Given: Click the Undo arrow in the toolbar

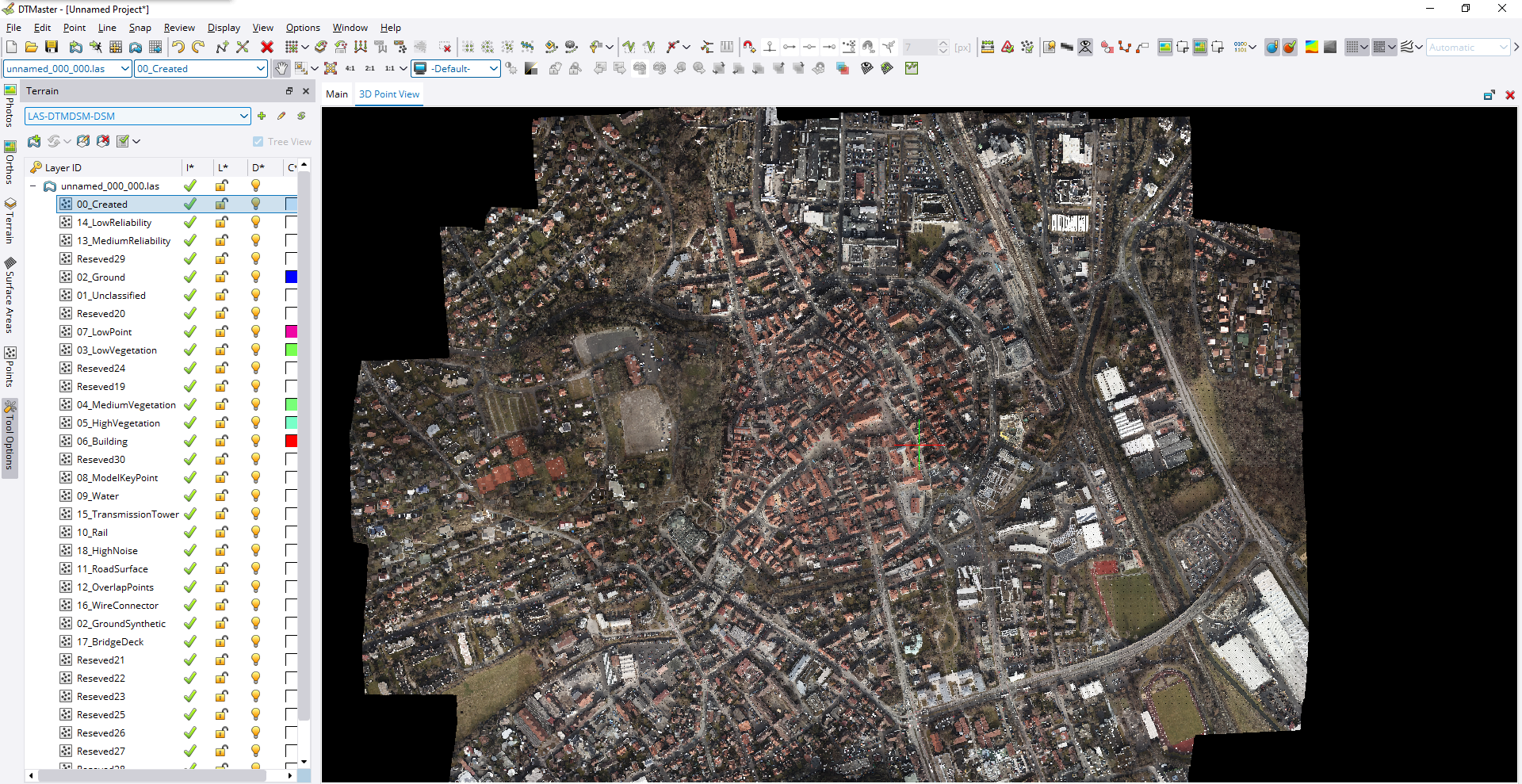Looking at the screenshot, I should 178,48.
